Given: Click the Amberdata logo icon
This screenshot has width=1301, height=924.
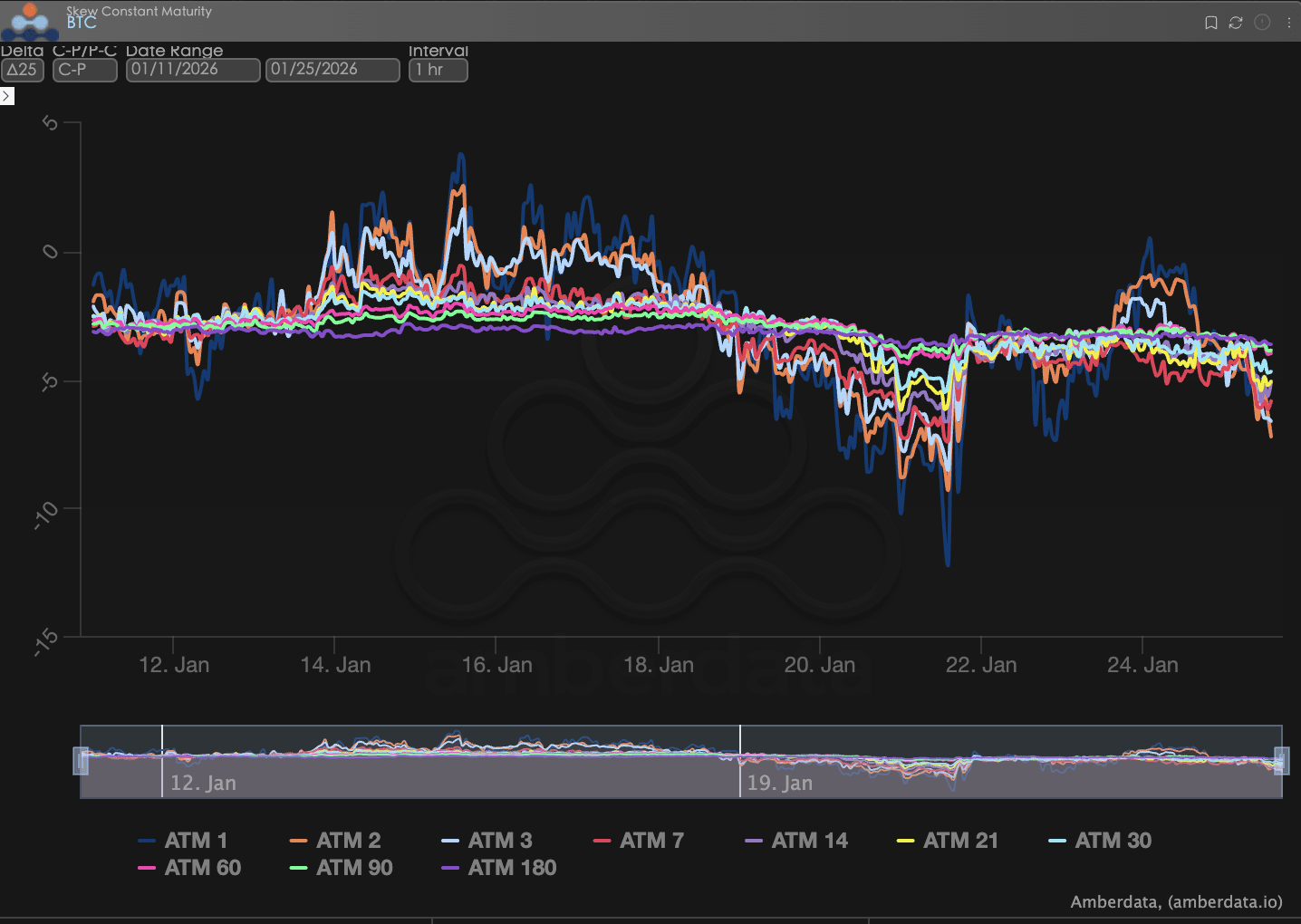Looking at the screenshot, I should [30, 21].
